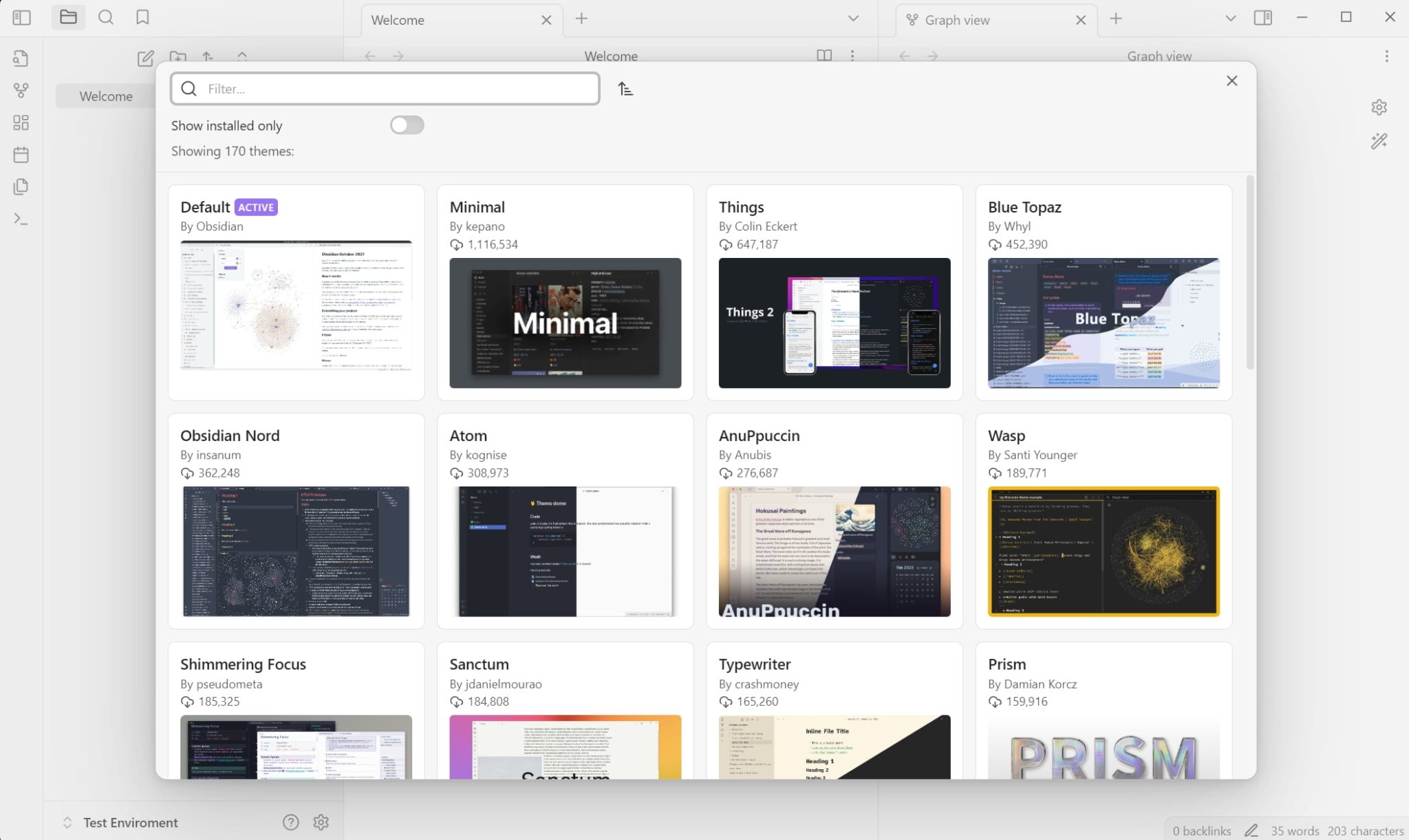This screenshot has height=840, width=1409.
Task: Open graph settings gear in the right sidebar
Action: coord(1379,107)
